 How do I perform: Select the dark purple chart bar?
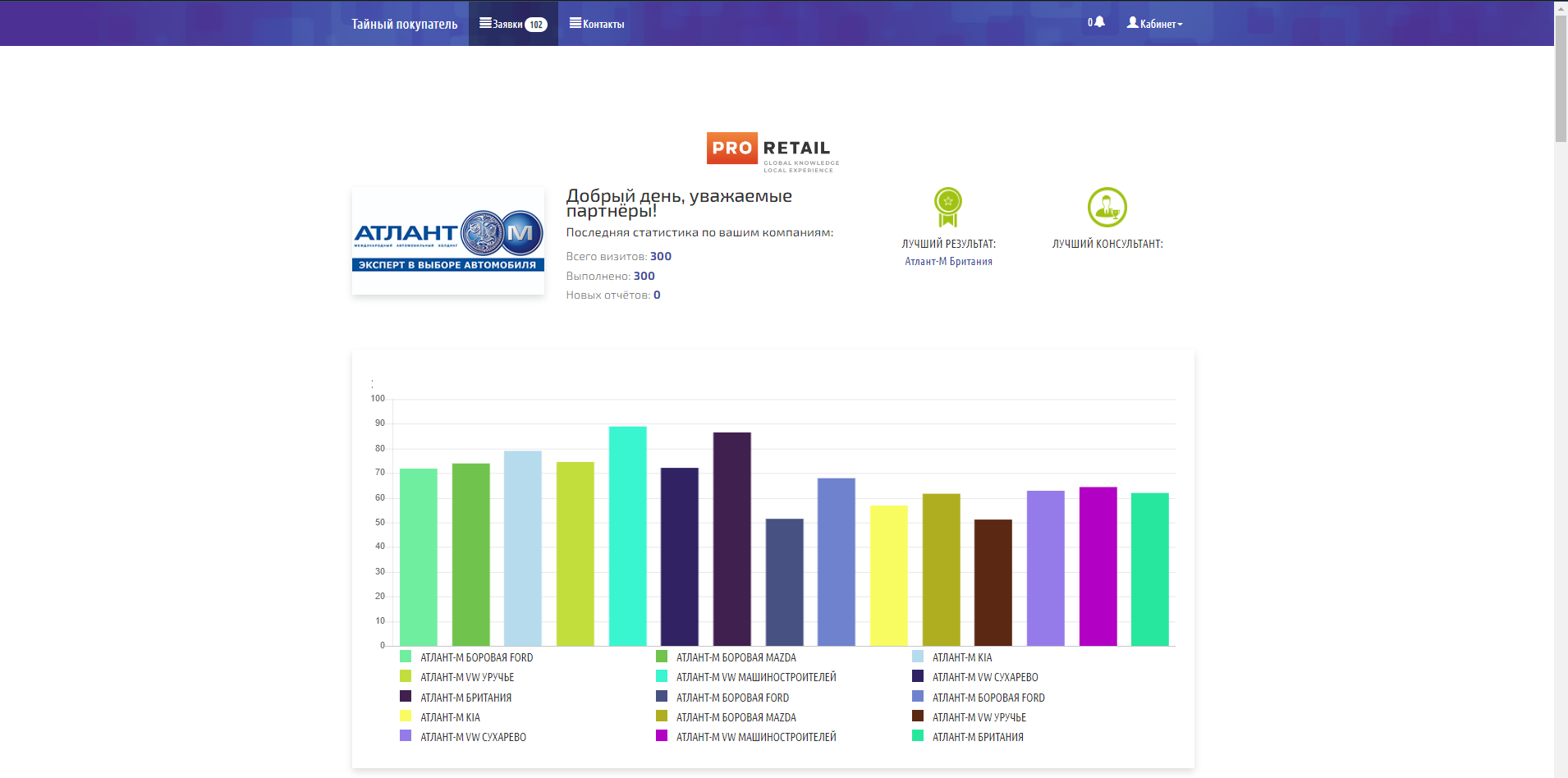click(x=732, y=539)
